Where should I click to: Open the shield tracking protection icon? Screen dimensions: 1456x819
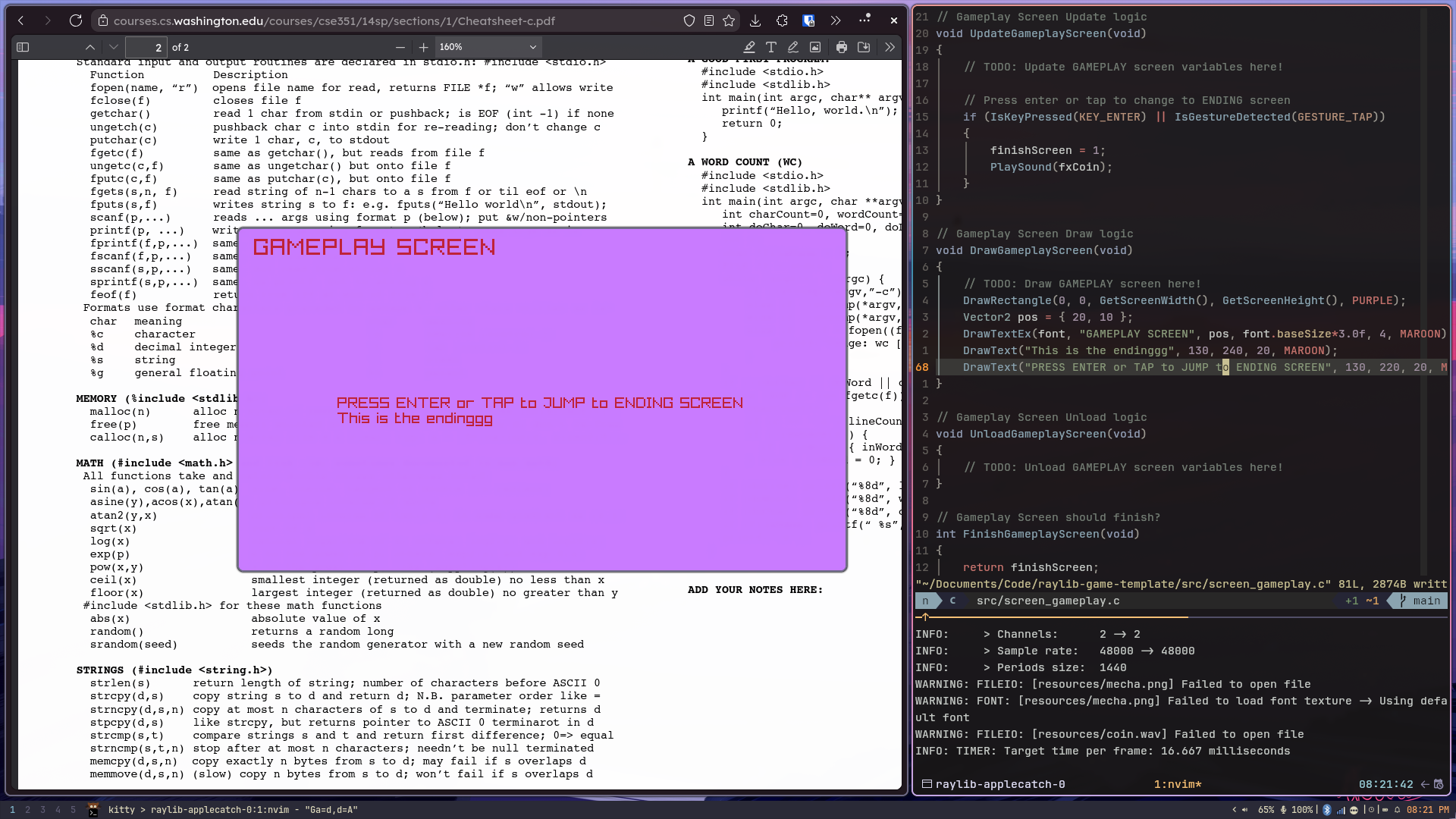tap(689, 20)
